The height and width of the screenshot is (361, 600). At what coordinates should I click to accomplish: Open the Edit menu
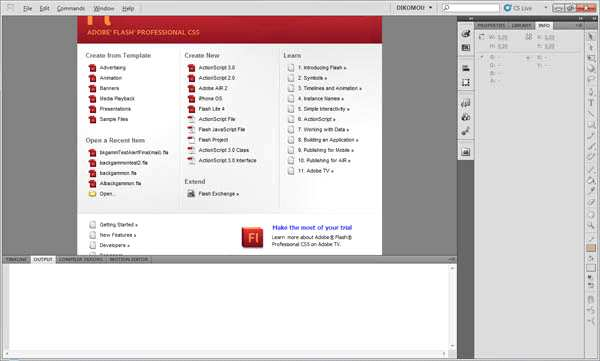44,8
